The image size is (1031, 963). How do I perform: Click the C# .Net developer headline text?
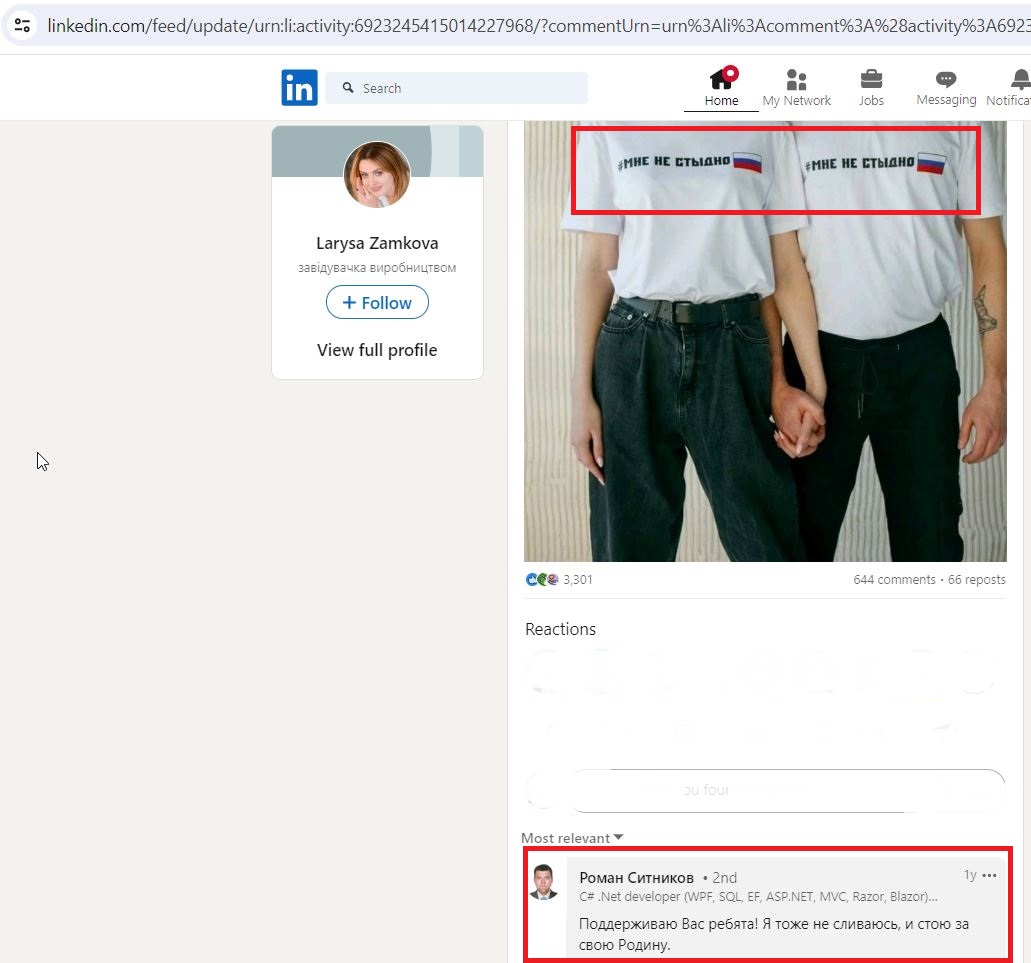tap(758, 897)
